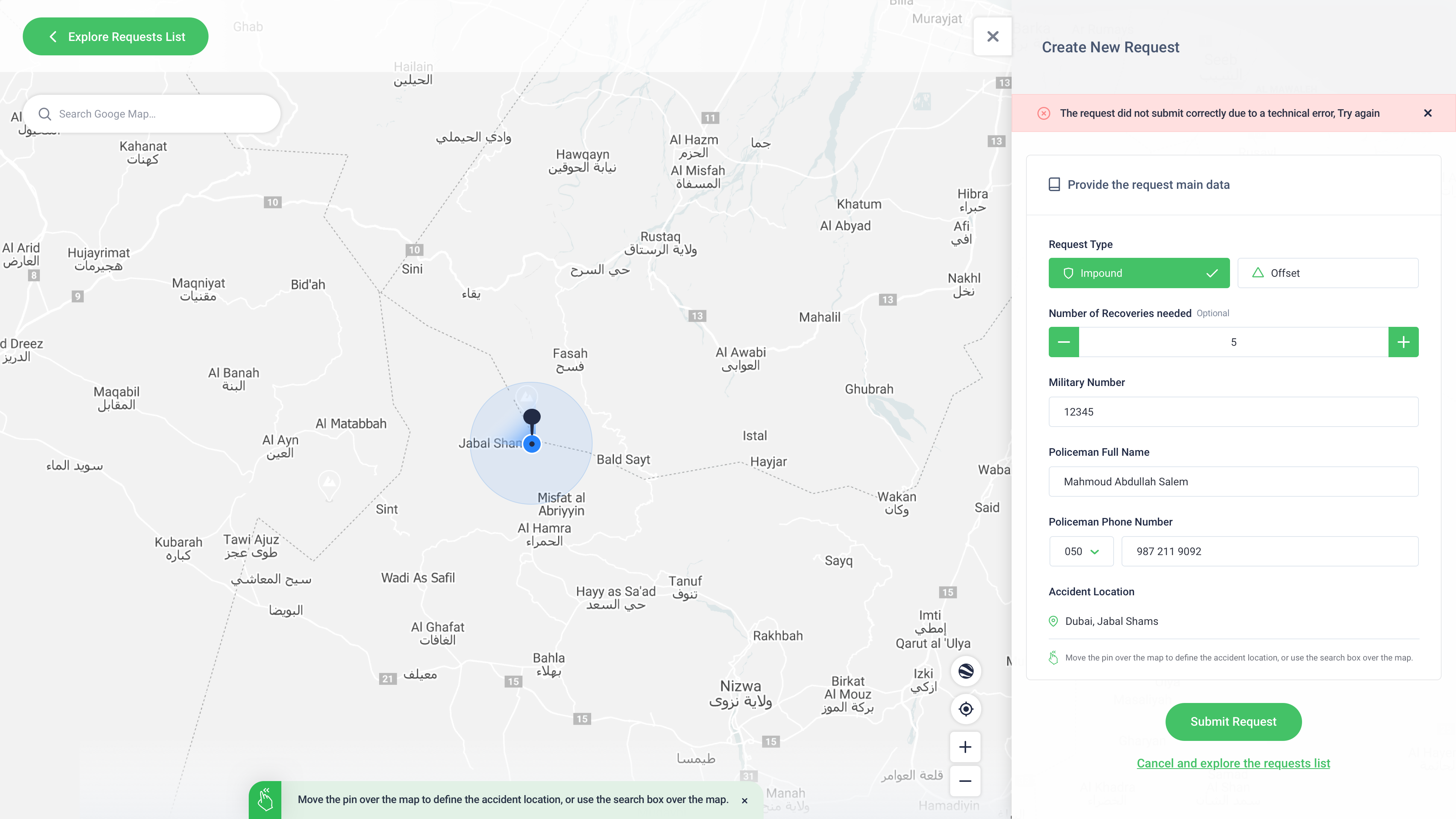
Task: Increase number of recoveries needed
Action: (x=1403, y=342)
